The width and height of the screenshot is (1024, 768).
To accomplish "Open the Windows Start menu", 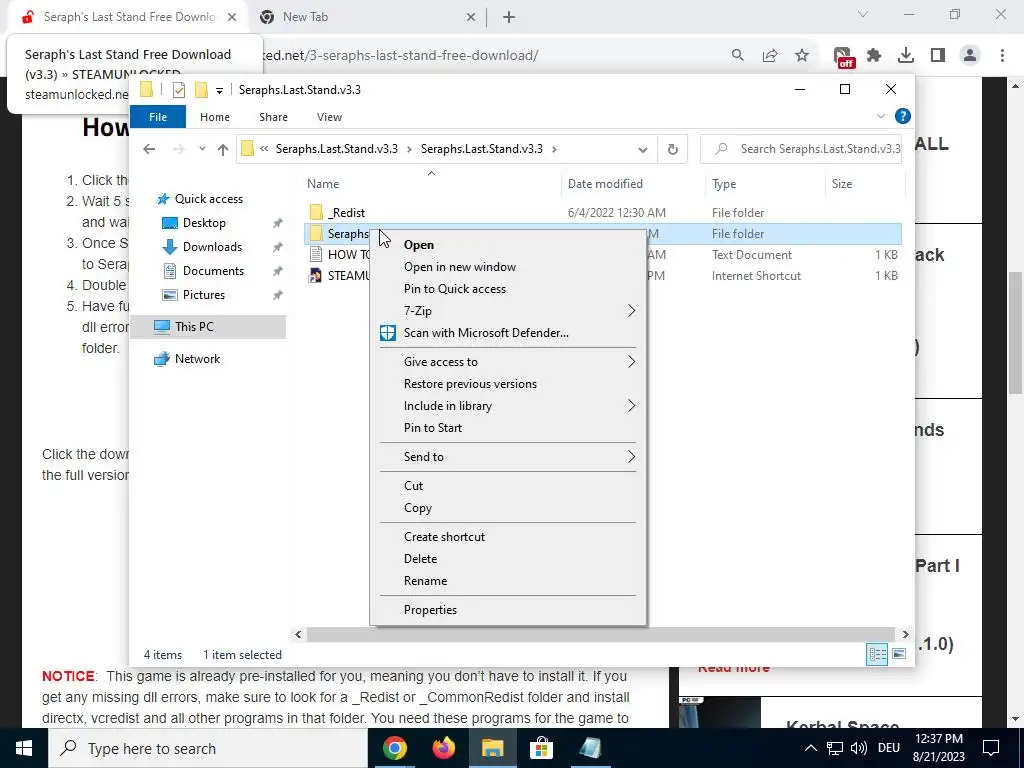I will (x=24, y=748).
